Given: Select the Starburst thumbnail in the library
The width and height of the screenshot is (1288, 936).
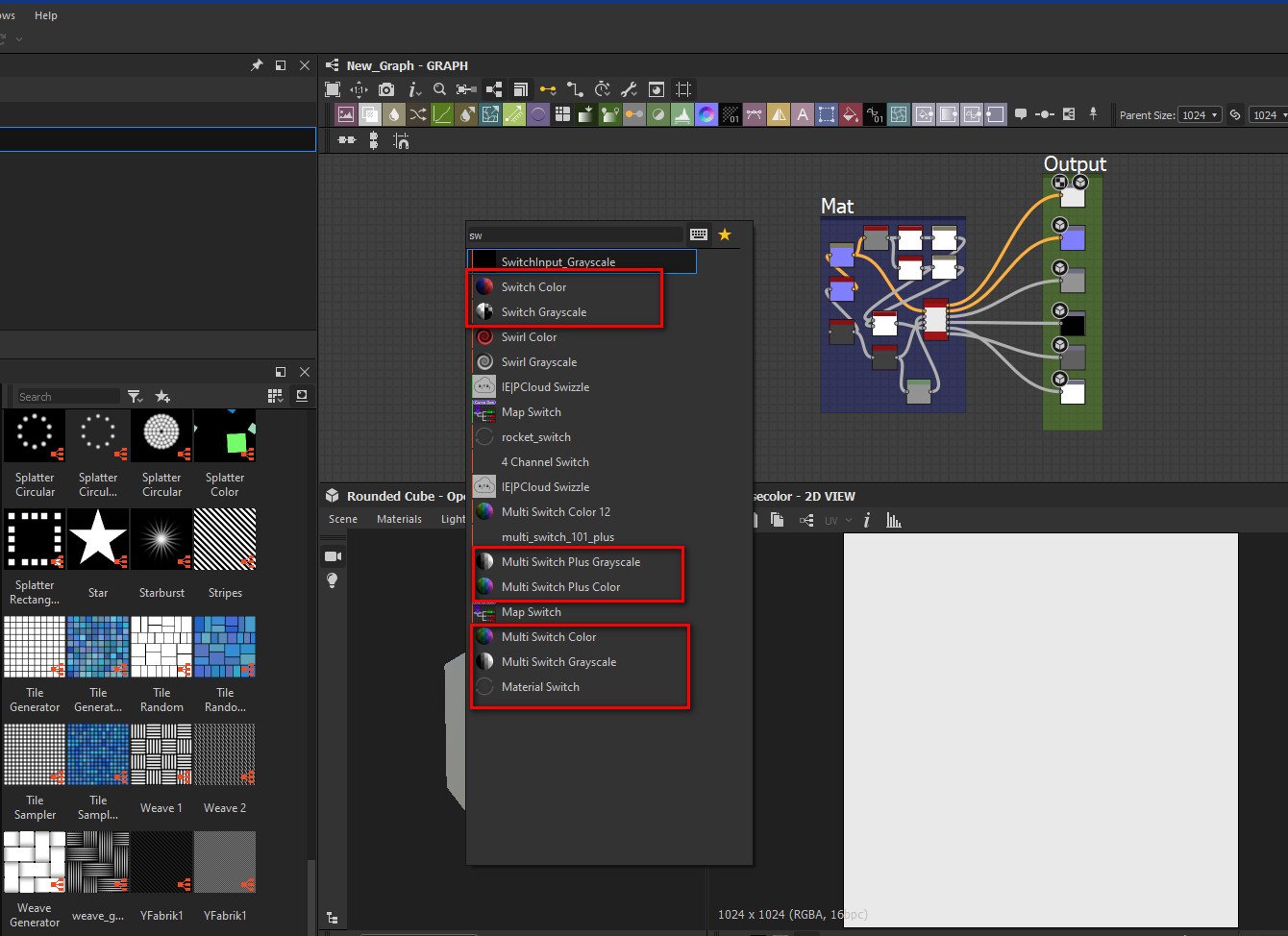Looking at the screenshot, I should (161, 540).
